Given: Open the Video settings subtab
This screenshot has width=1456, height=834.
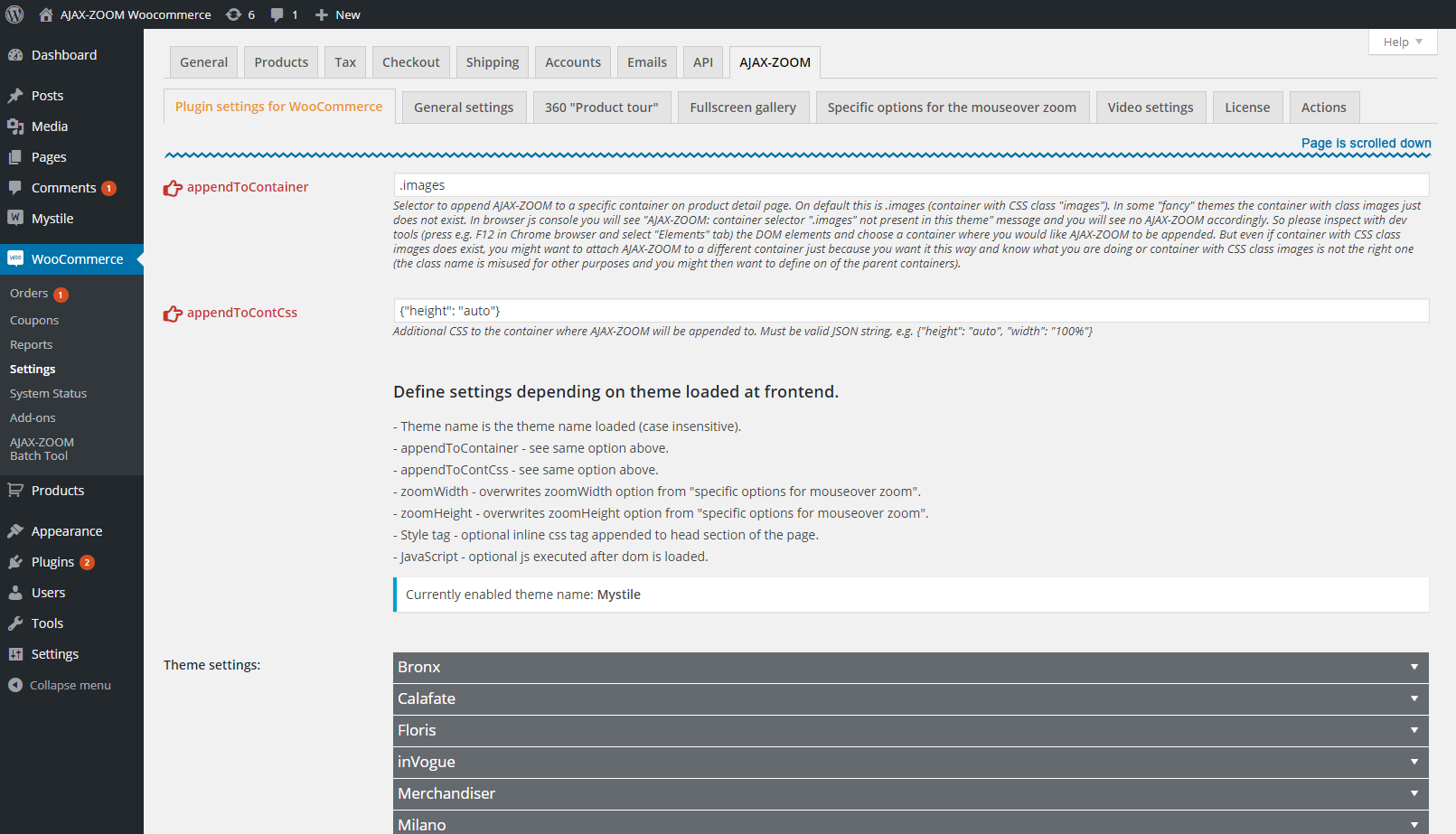Looking at the screenshot, I should (x=1151, y=108).
